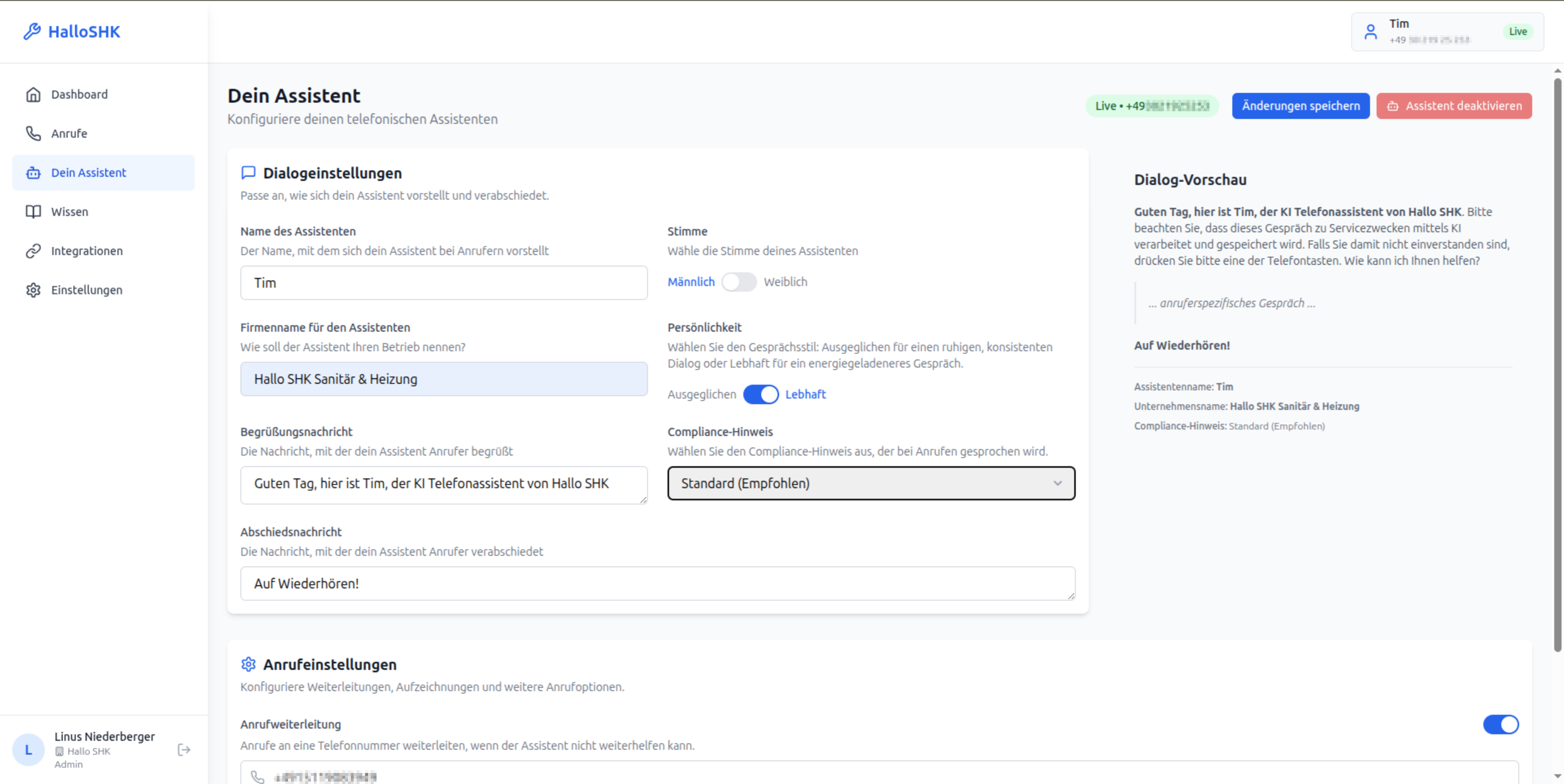Screen dimensions: 1564x784
Task: Click the Dialogeinstellungen chat bubble icon
Action: pyautogui.click(x=248, y=172)
